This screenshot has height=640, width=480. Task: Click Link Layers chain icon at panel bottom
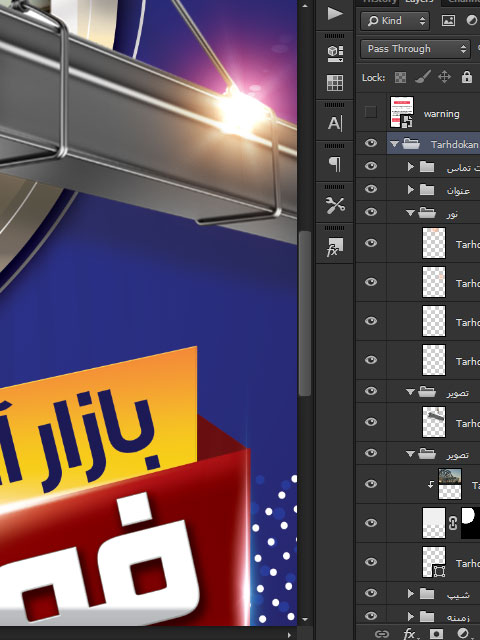(x=382, y=634)
